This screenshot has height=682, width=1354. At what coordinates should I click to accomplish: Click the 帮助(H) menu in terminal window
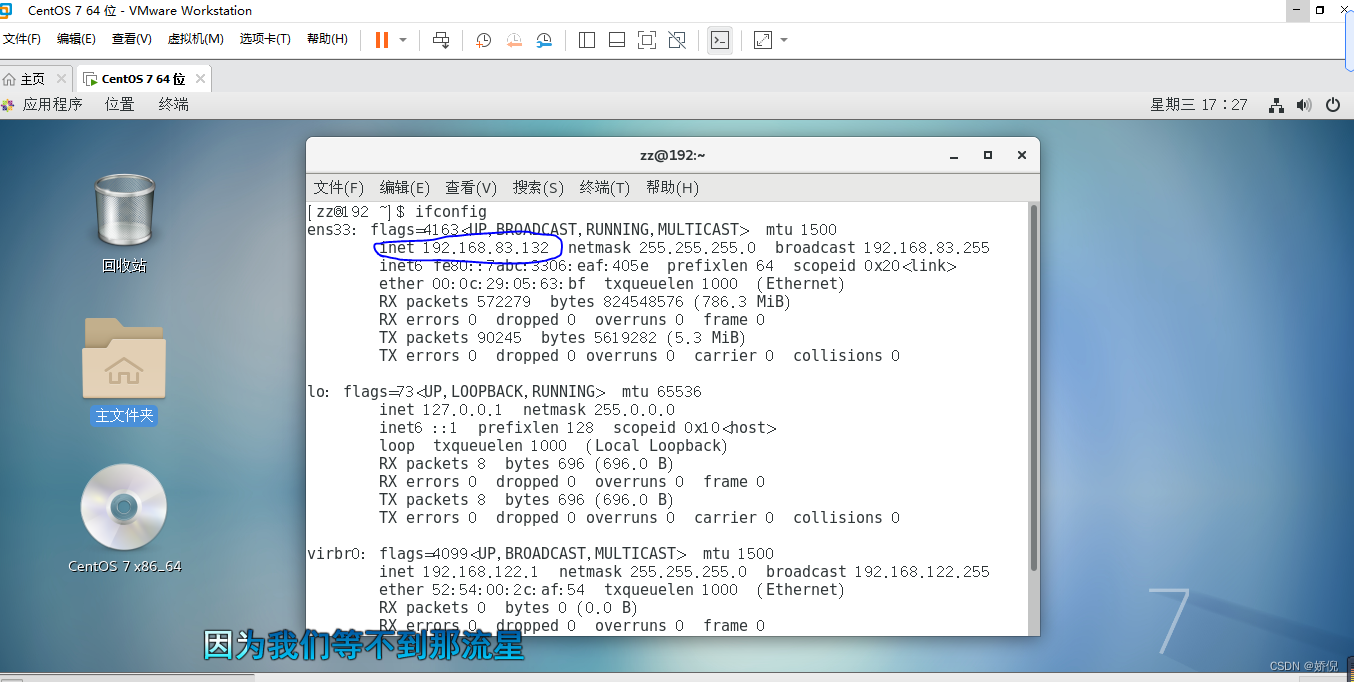point(671,187)
